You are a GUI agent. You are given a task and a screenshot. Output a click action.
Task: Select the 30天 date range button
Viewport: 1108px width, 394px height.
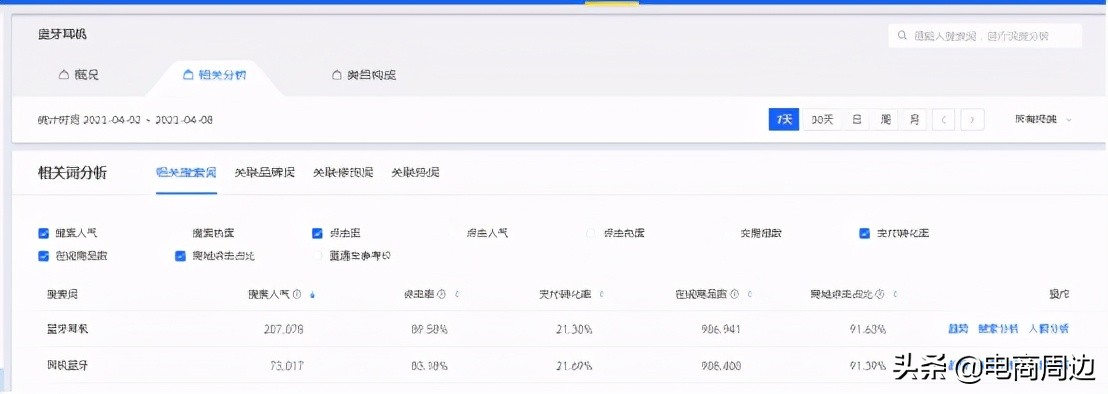tap(823, 119)
